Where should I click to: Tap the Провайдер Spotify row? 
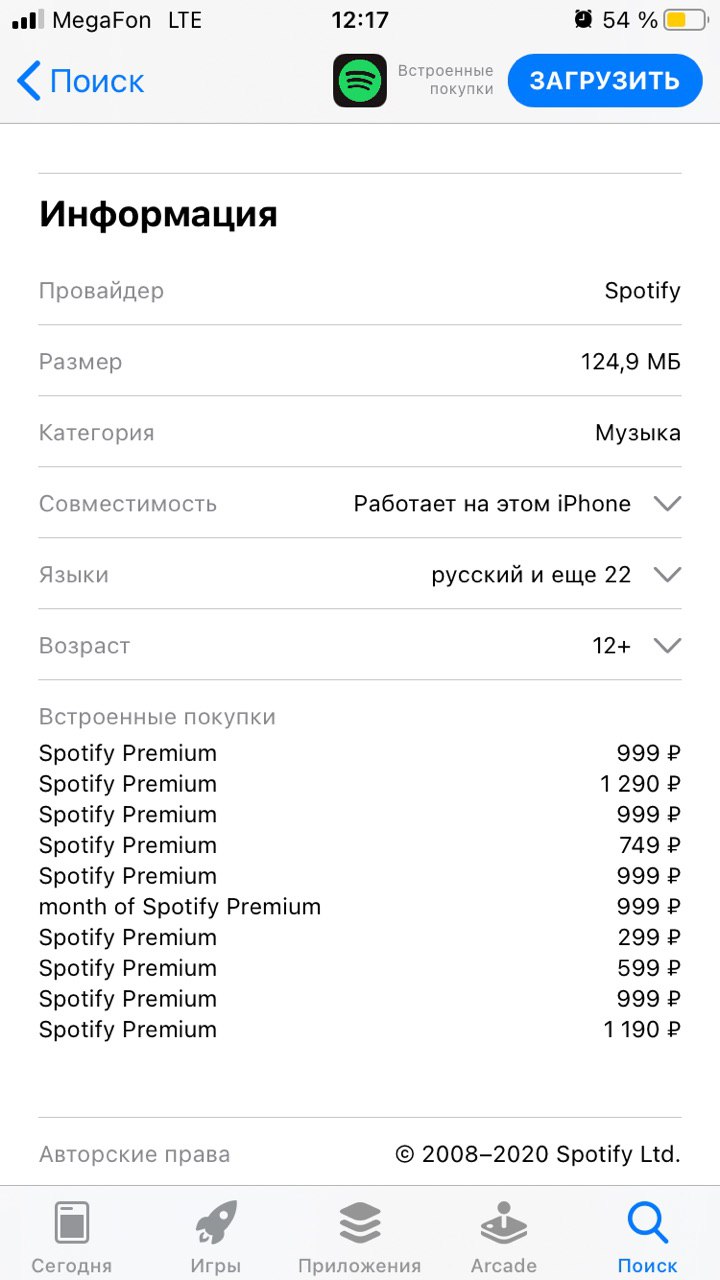360,291
